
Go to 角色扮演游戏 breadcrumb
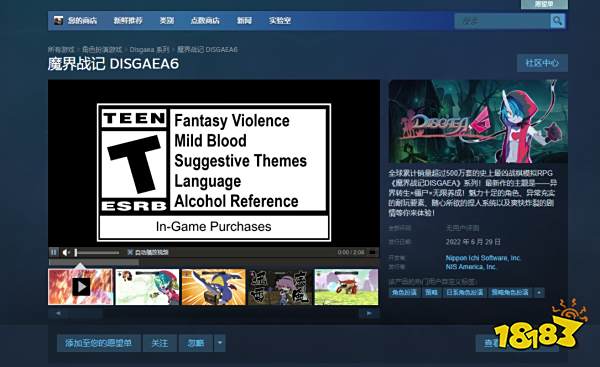pyautogui.click(x=102, y=49)
